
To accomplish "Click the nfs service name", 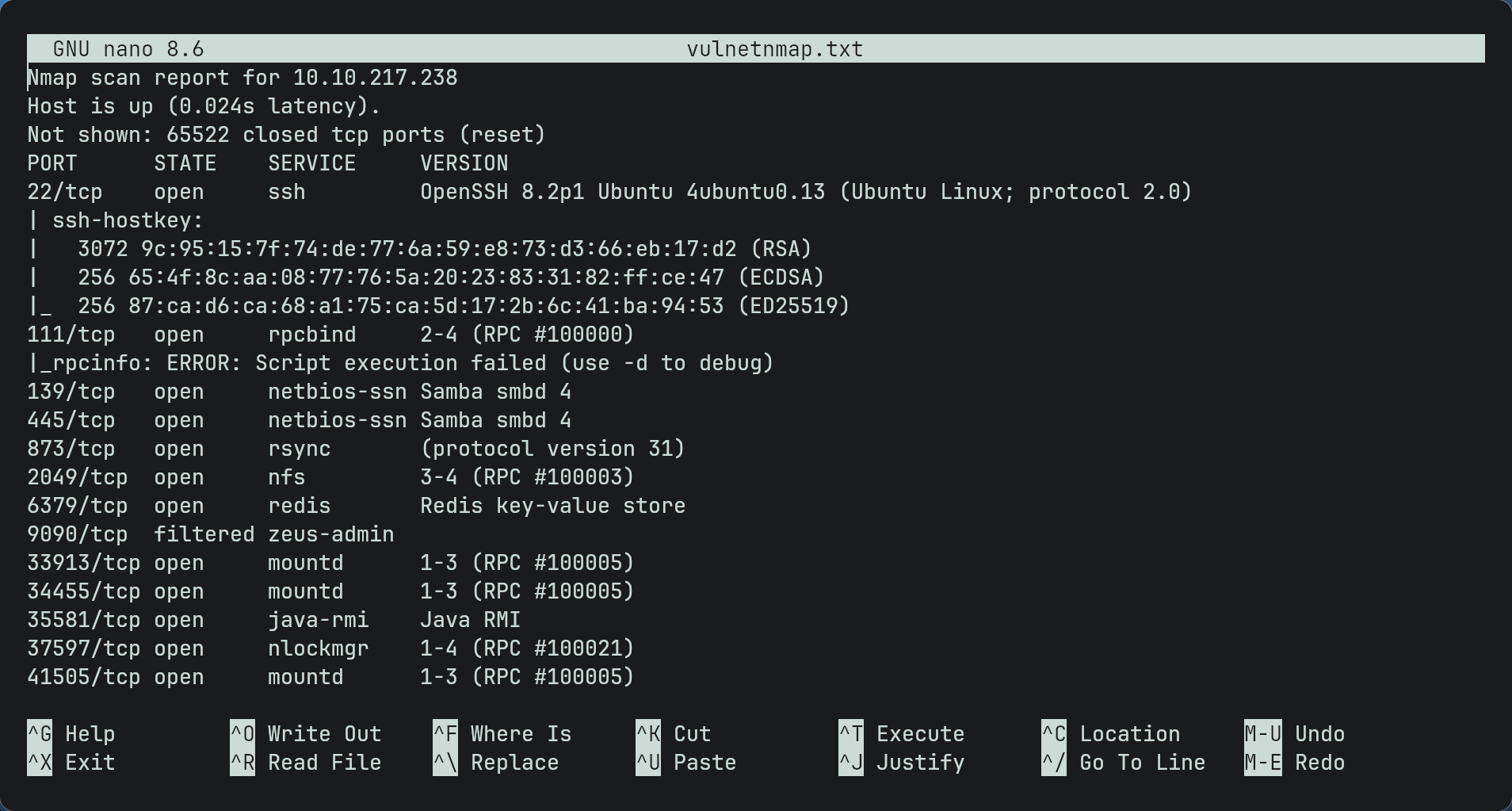I will tap(287, 477).
